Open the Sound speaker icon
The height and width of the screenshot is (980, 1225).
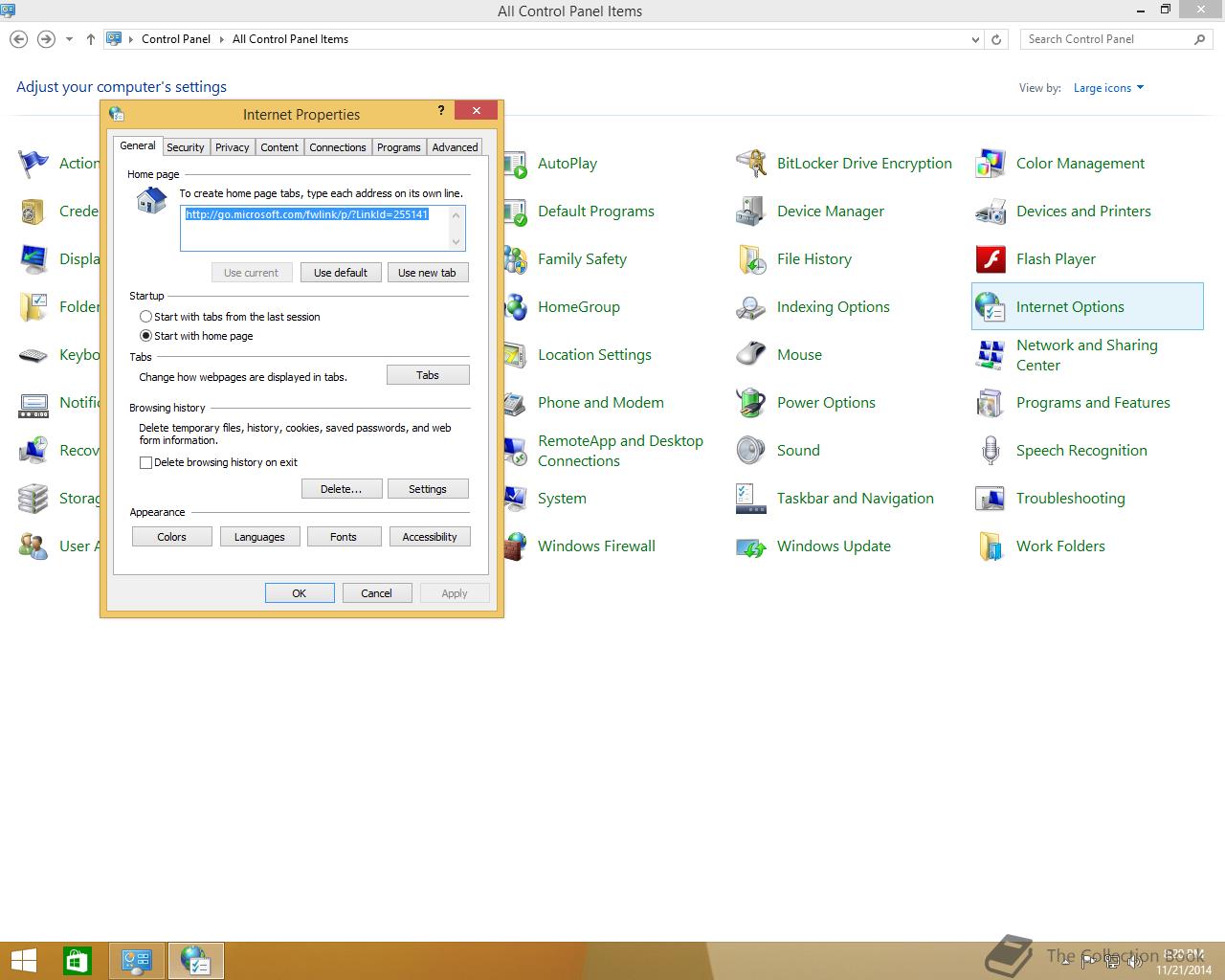(750, 451)
